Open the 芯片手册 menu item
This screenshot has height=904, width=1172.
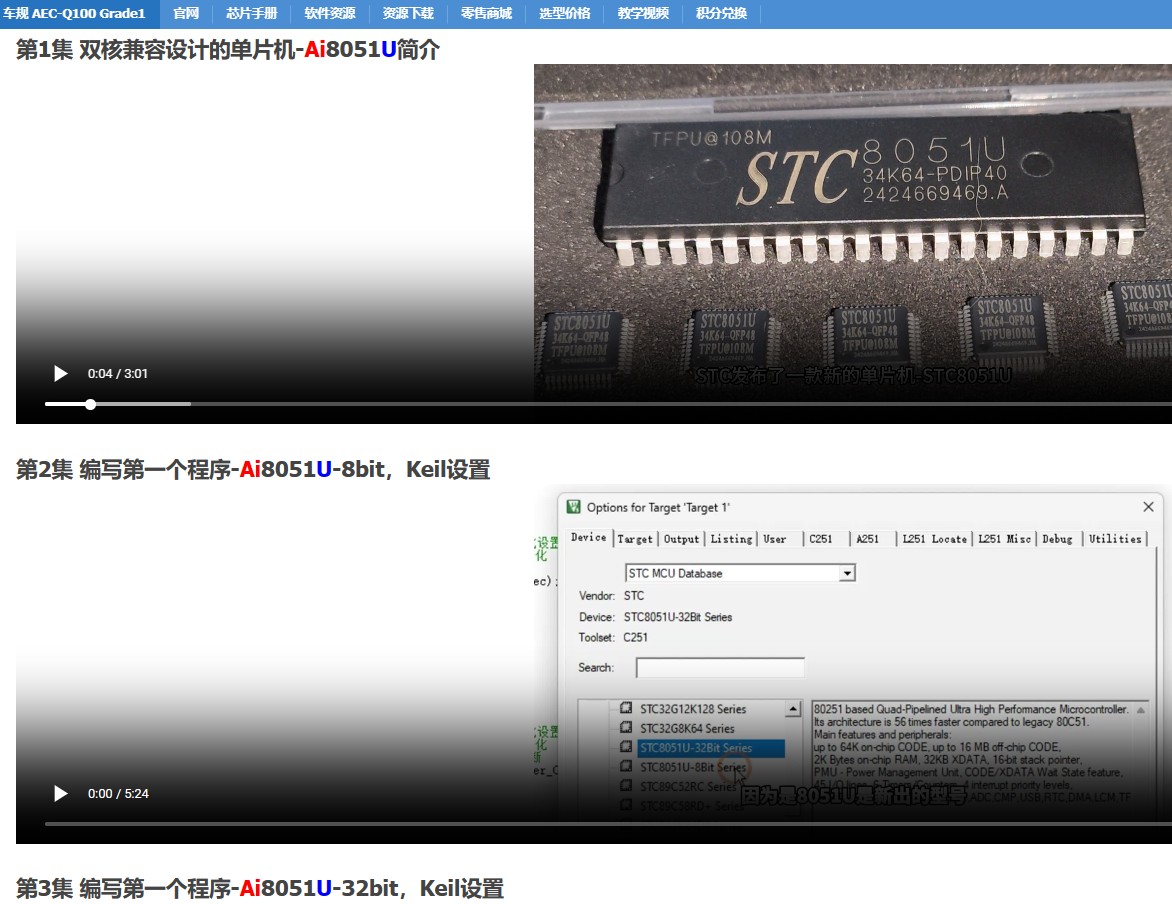[251, 13]
